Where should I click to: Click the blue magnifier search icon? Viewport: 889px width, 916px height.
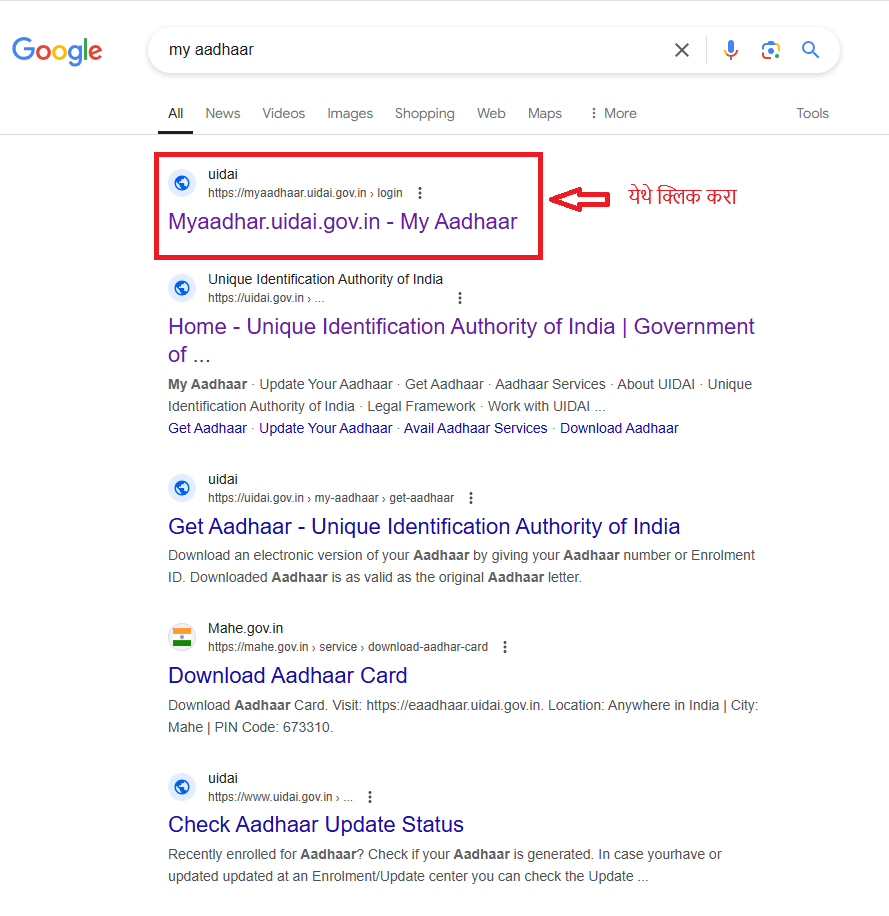coord(810,50)
